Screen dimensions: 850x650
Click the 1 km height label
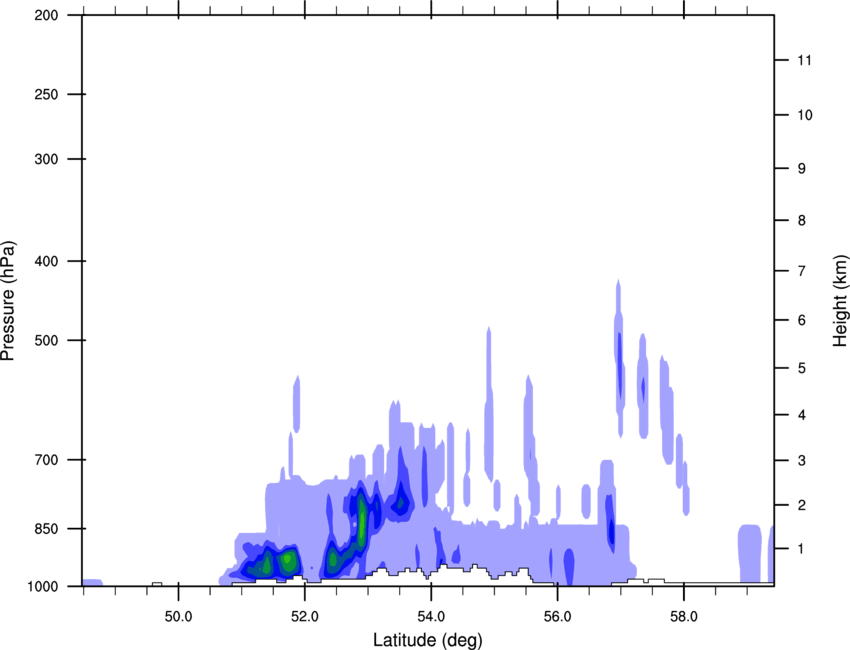click(802, 549)
